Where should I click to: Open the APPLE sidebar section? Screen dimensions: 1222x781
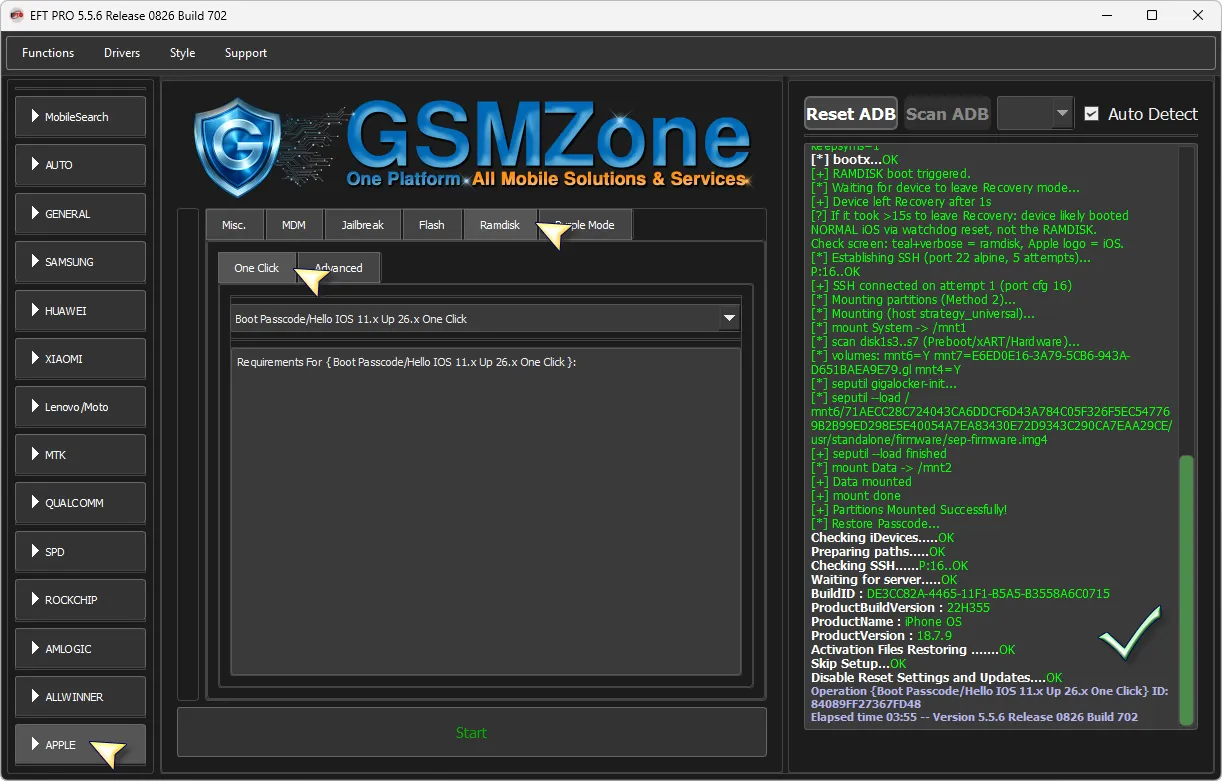(x=80, y=745)
